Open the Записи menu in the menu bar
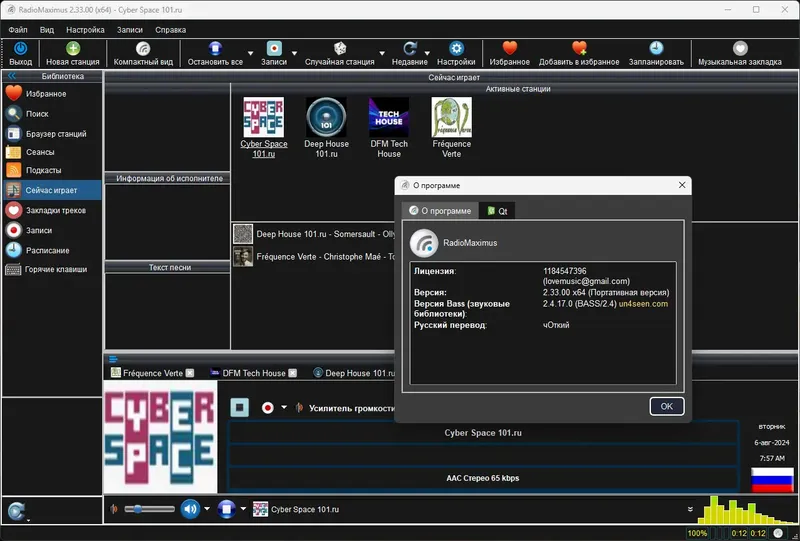 pos(130,30)
